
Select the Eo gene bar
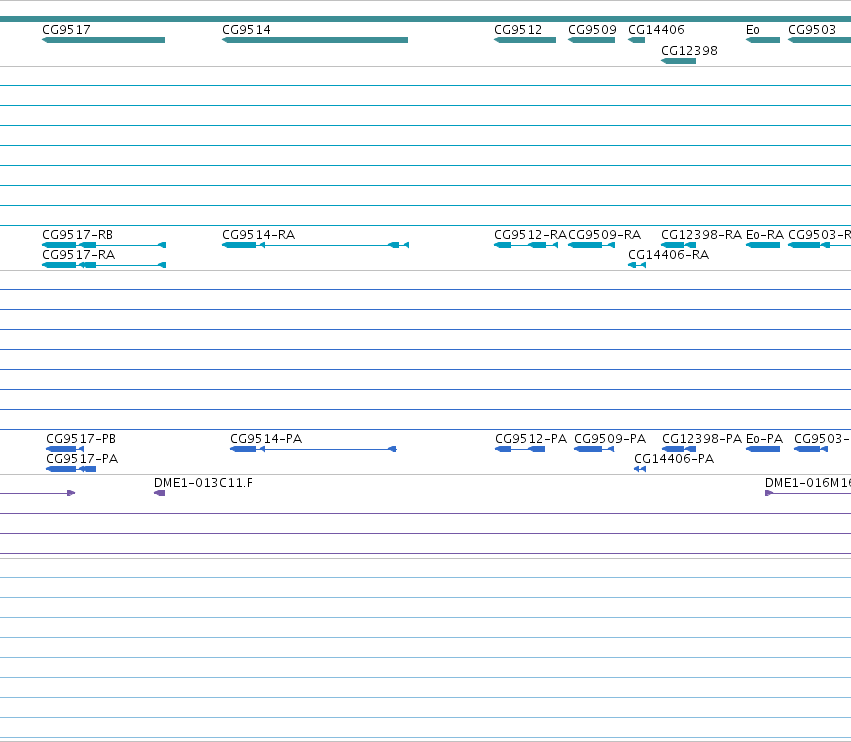[x=763, y=40]
